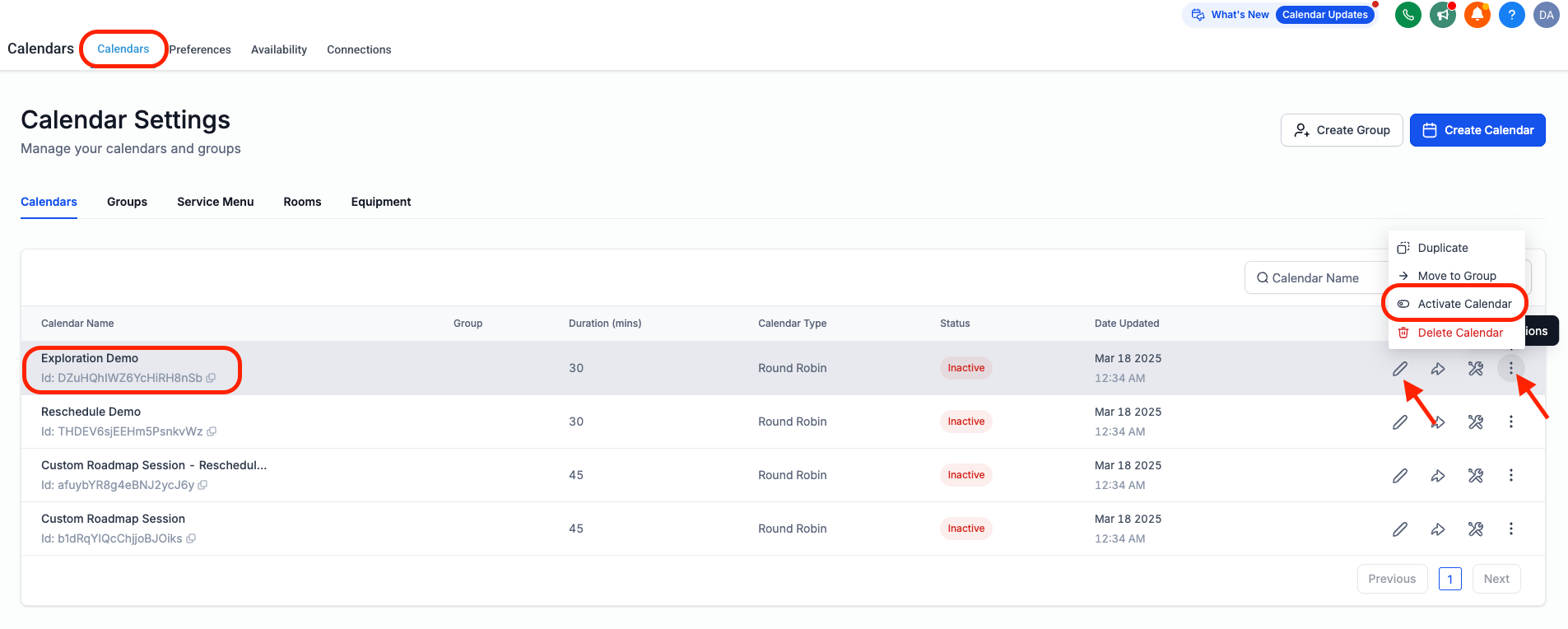Open the Availability top navigation tab

point(278,49)
